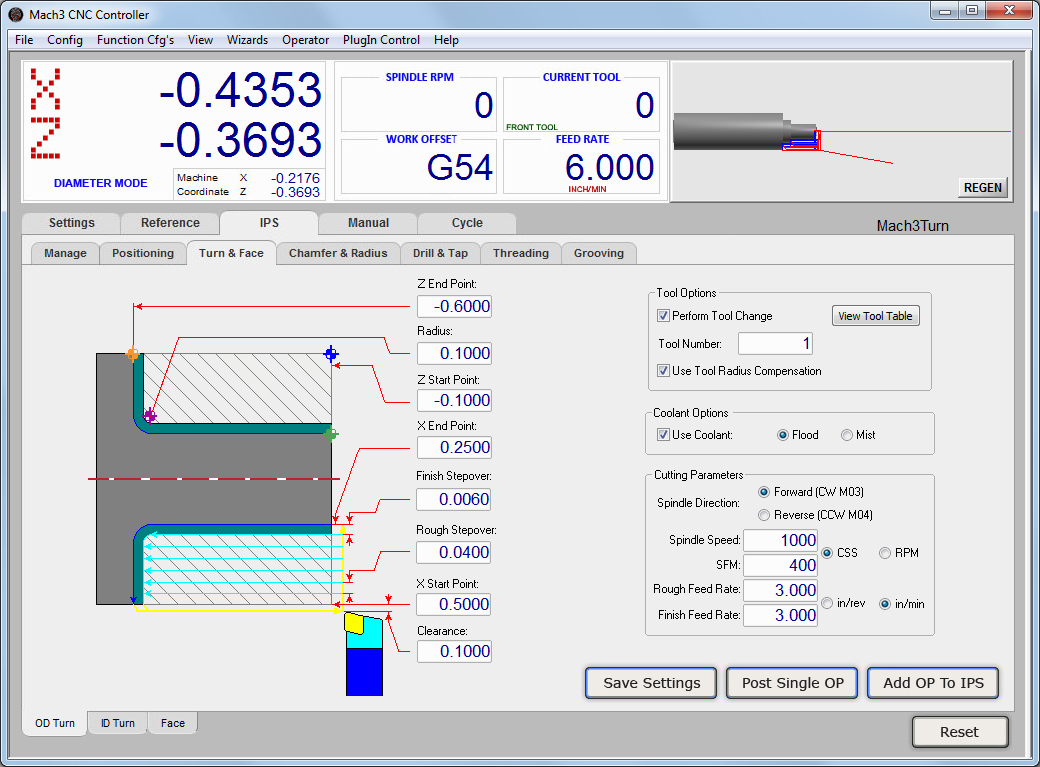Image resolution: width=1040 pixels, height=767 pixels.
Task: Click the REGEN button
Action: (983, 188)
